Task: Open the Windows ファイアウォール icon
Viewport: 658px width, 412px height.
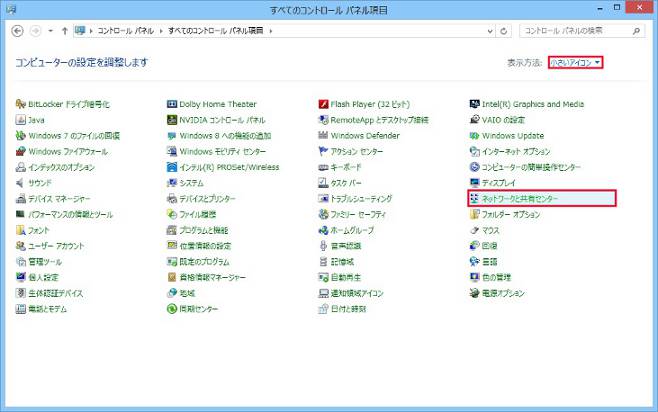Action: pyautogui.click(x=21, y=151)
